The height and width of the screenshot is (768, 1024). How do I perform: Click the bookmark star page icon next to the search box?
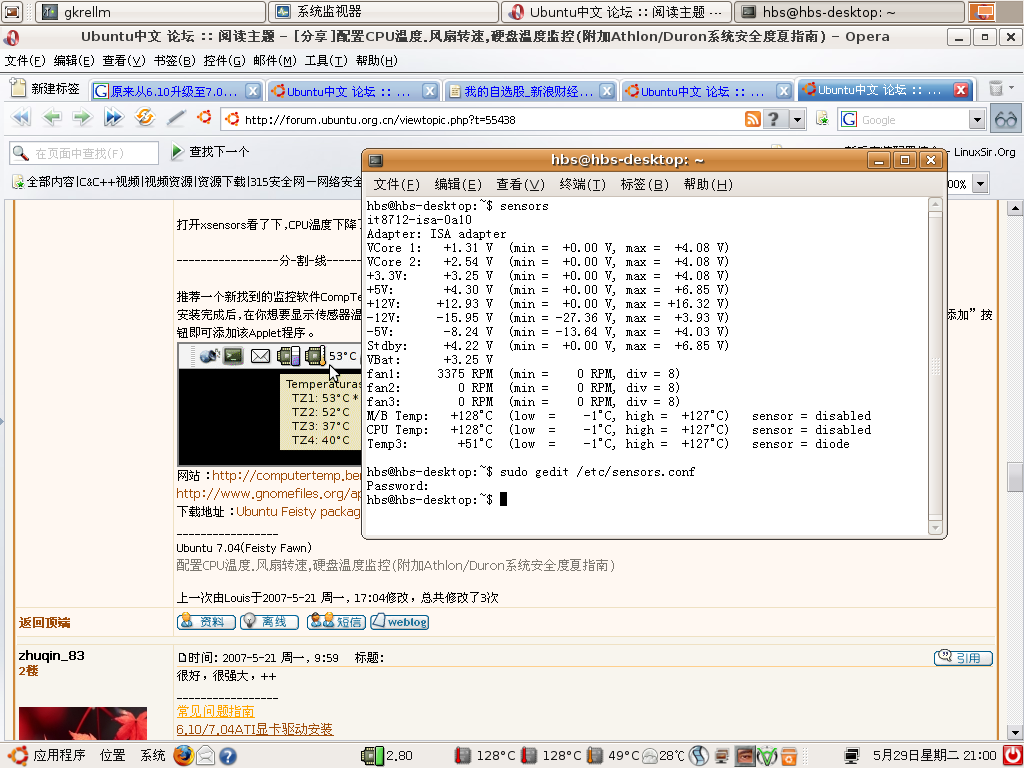822,119
